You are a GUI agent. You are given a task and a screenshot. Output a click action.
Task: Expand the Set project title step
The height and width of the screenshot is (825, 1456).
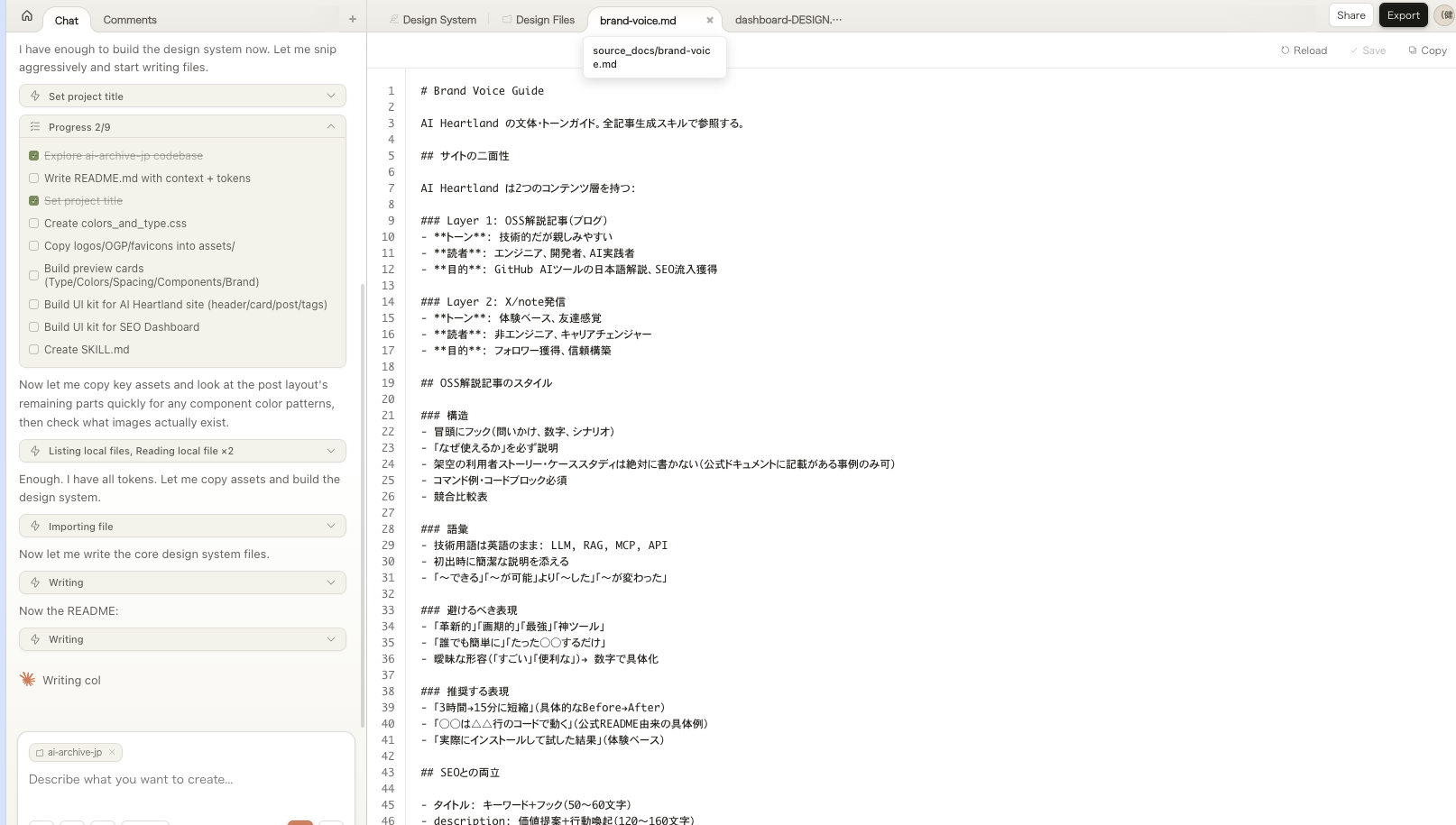click(x=330, y=96)
